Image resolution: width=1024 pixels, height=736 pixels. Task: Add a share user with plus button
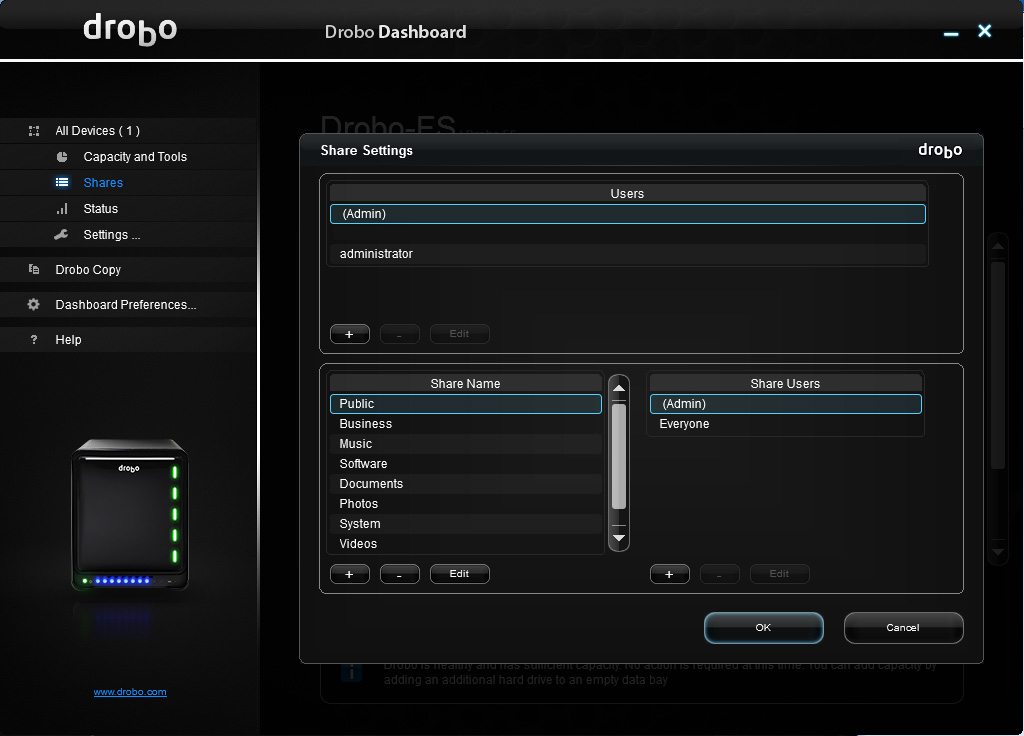(x=669, y=574)
